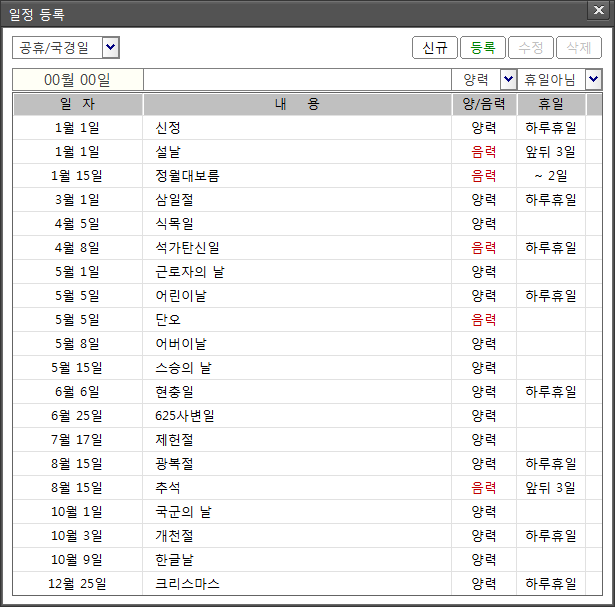615x607 pixels.
Task: Select the 석가탄신일 row
Action: coord(308,248)
